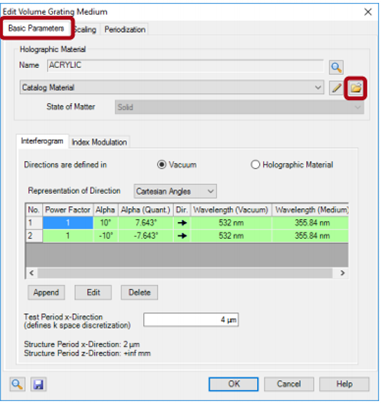The height and width of the screenshot is (406, 384).
Task: Select the Holographic Material radio button
Action: pyautogui.click(x=255, y=165)
